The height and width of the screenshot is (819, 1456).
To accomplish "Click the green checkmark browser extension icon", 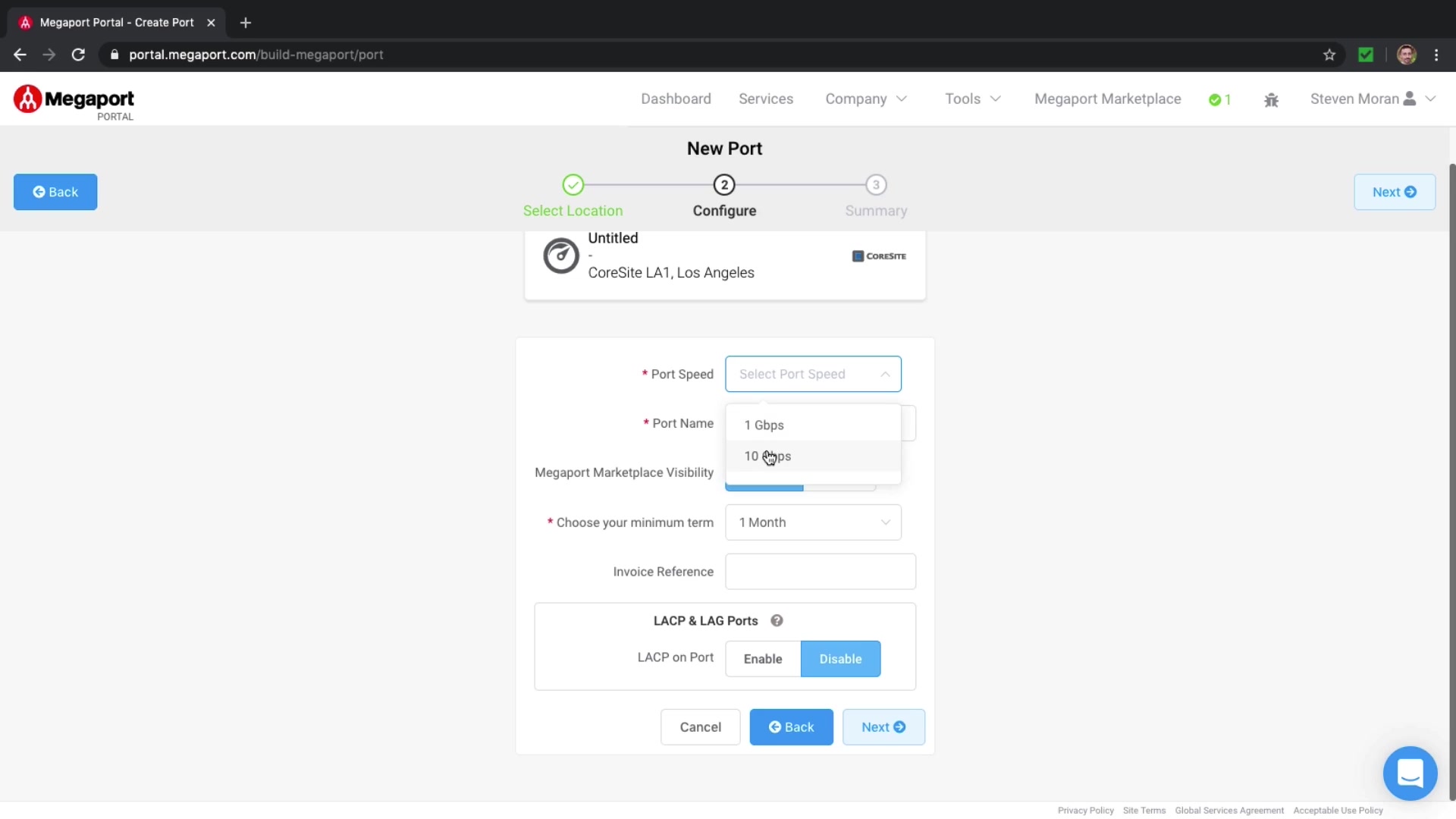I will [x=1366, y=55].
